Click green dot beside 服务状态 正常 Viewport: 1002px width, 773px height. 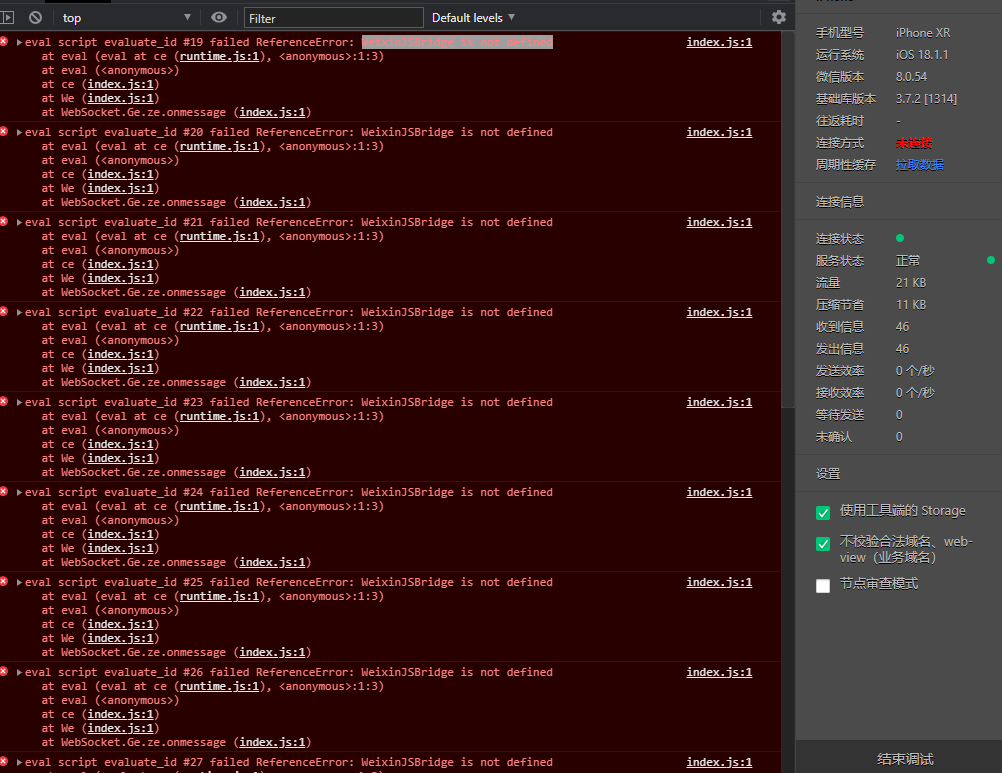990,260
